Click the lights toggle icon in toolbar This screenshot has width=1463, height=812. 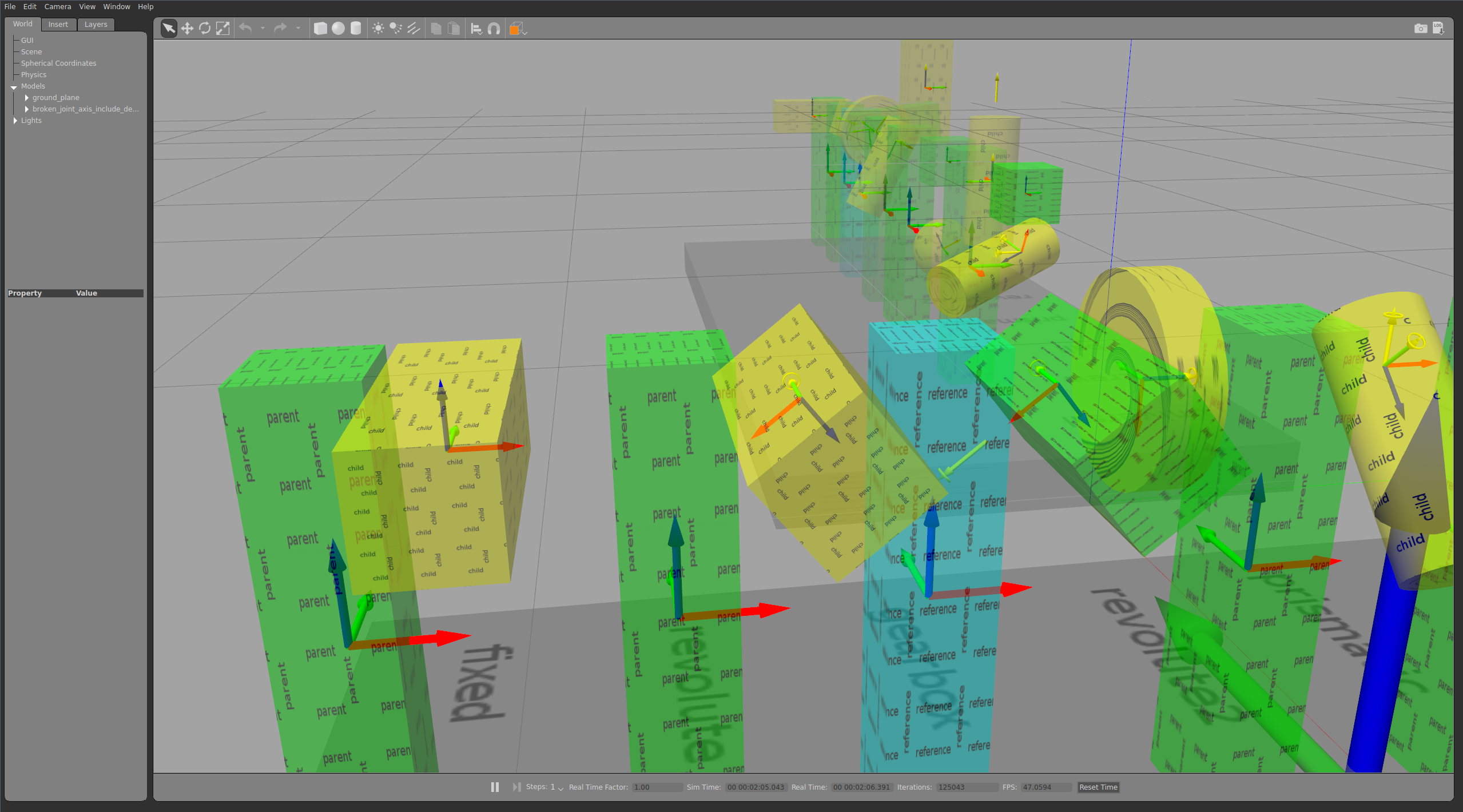tap(379, 28)
